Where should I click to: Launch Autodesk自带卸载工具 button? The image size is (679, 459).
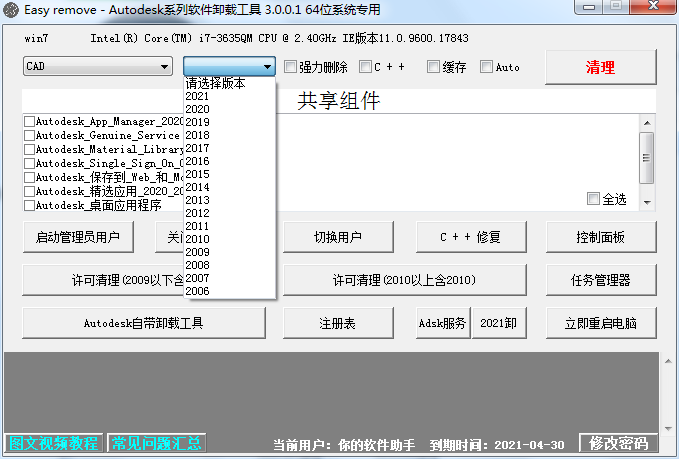coord(144,323)
